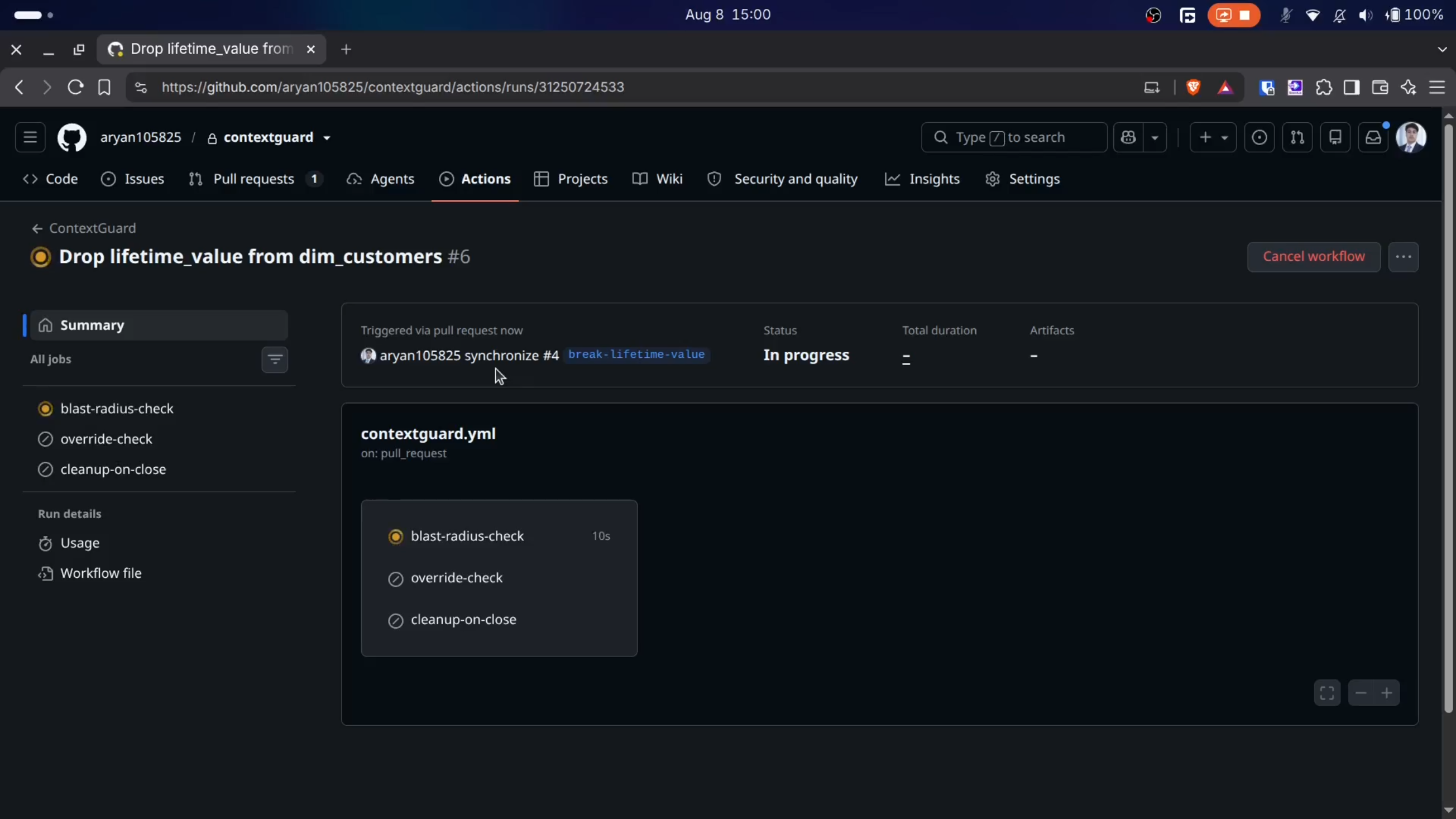Open the Projects tab
This screenshot has width=1456, height=819.
571,179
